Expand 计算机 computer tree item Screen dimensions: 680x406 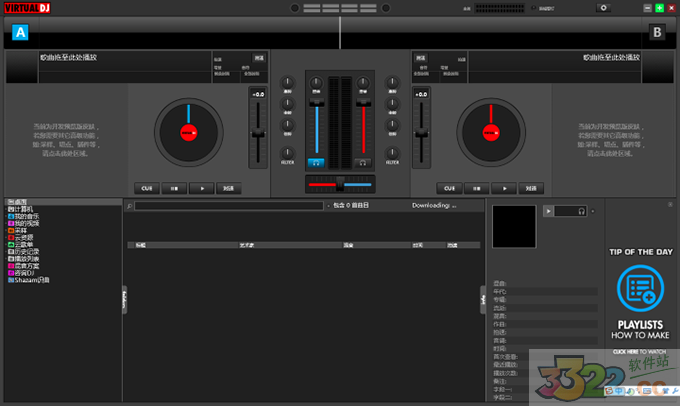(20, 210)
